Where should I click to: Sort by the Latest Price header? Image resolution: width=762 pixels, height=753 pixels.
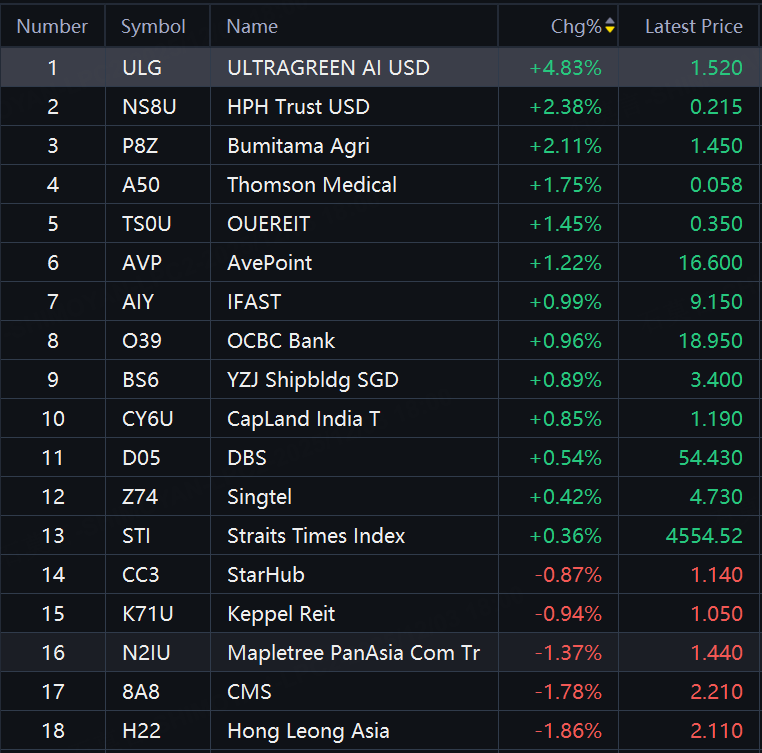(693, 27)
